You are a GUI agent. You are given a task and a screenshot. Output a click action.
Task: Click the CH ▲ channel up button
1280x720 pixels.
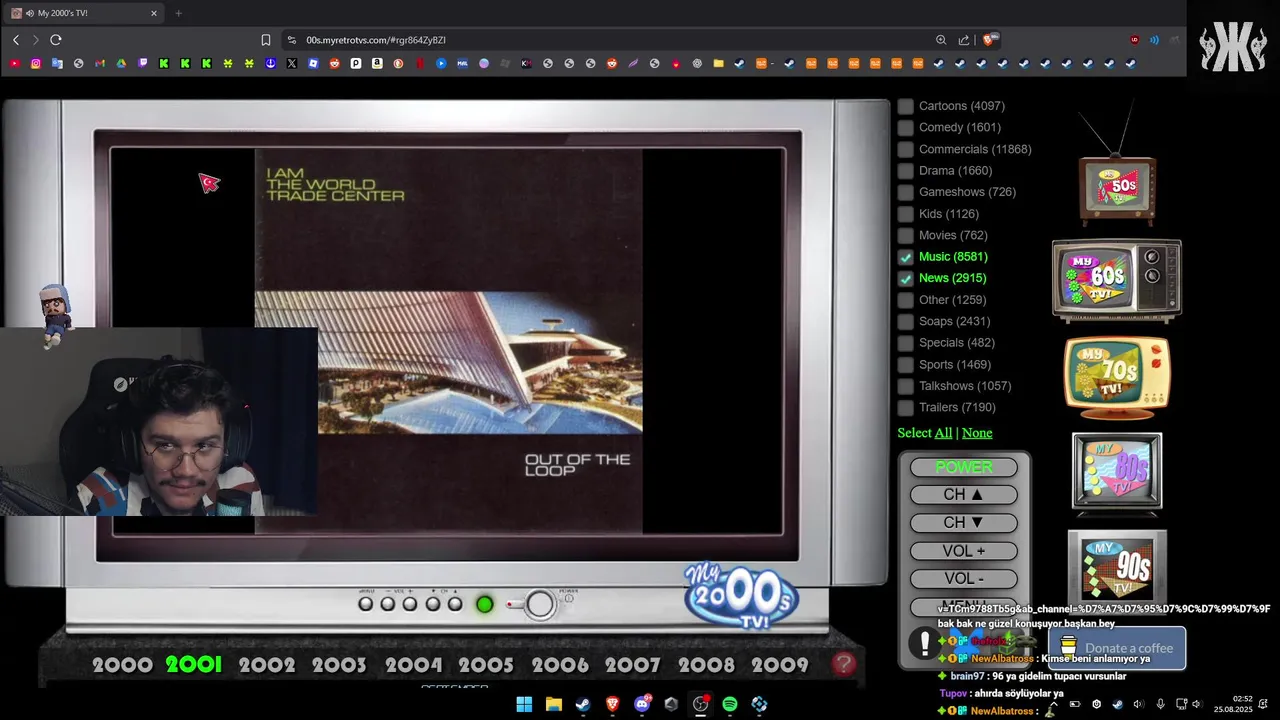964,495
